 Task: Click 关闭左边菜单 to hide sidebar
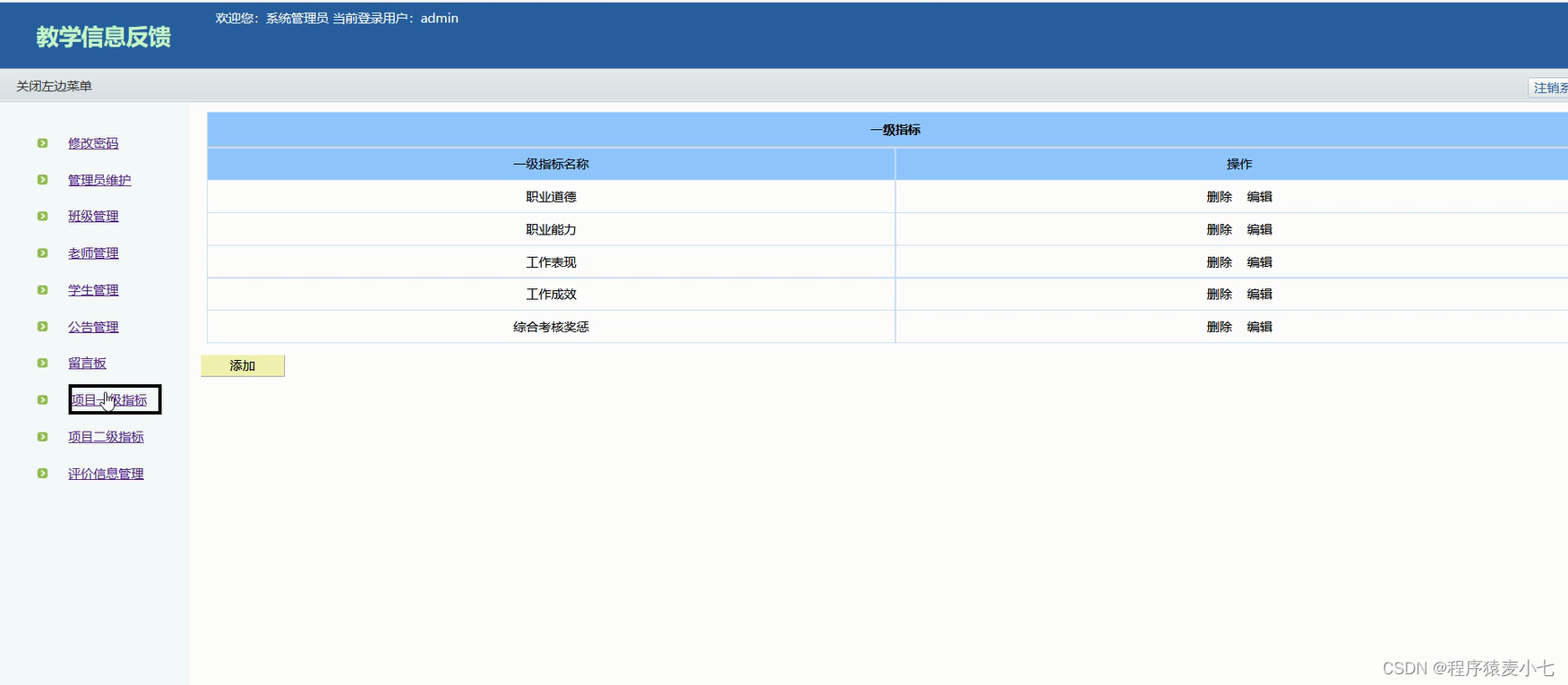tap(54, 86)
